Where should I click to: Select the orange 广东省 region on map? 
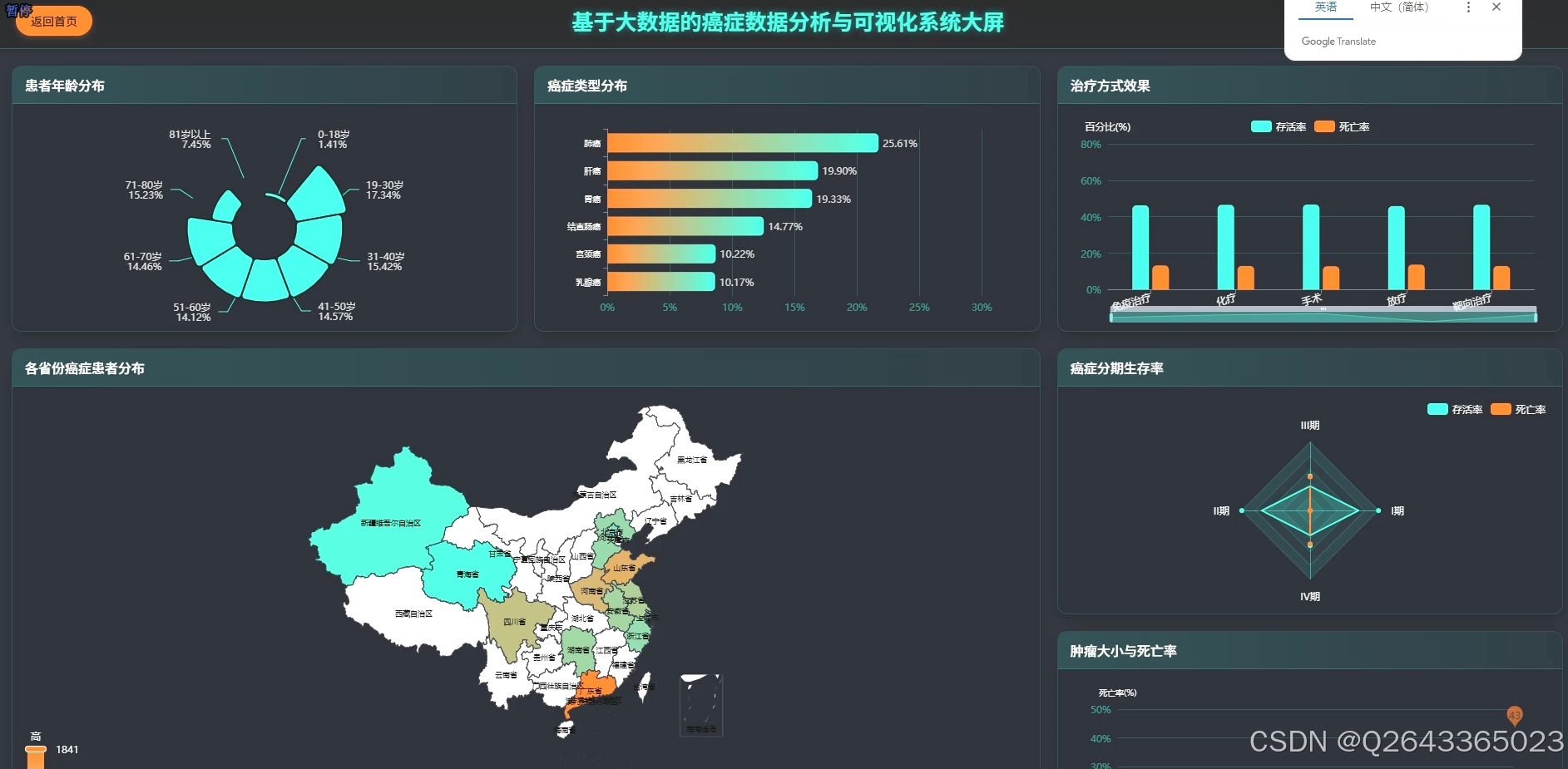pyautogui.click(x=592, y=690)
